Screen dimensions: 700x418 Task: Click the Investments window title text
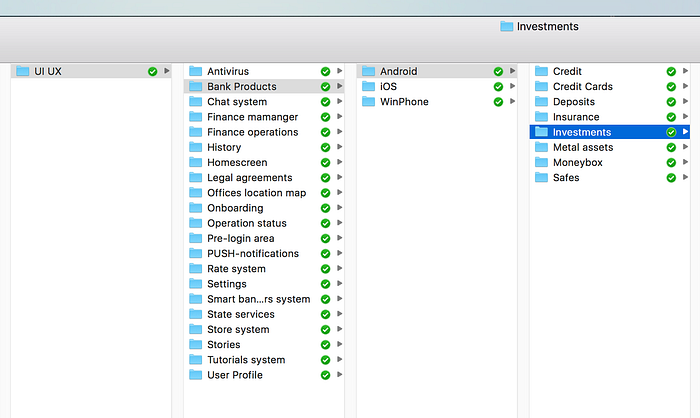548,27
